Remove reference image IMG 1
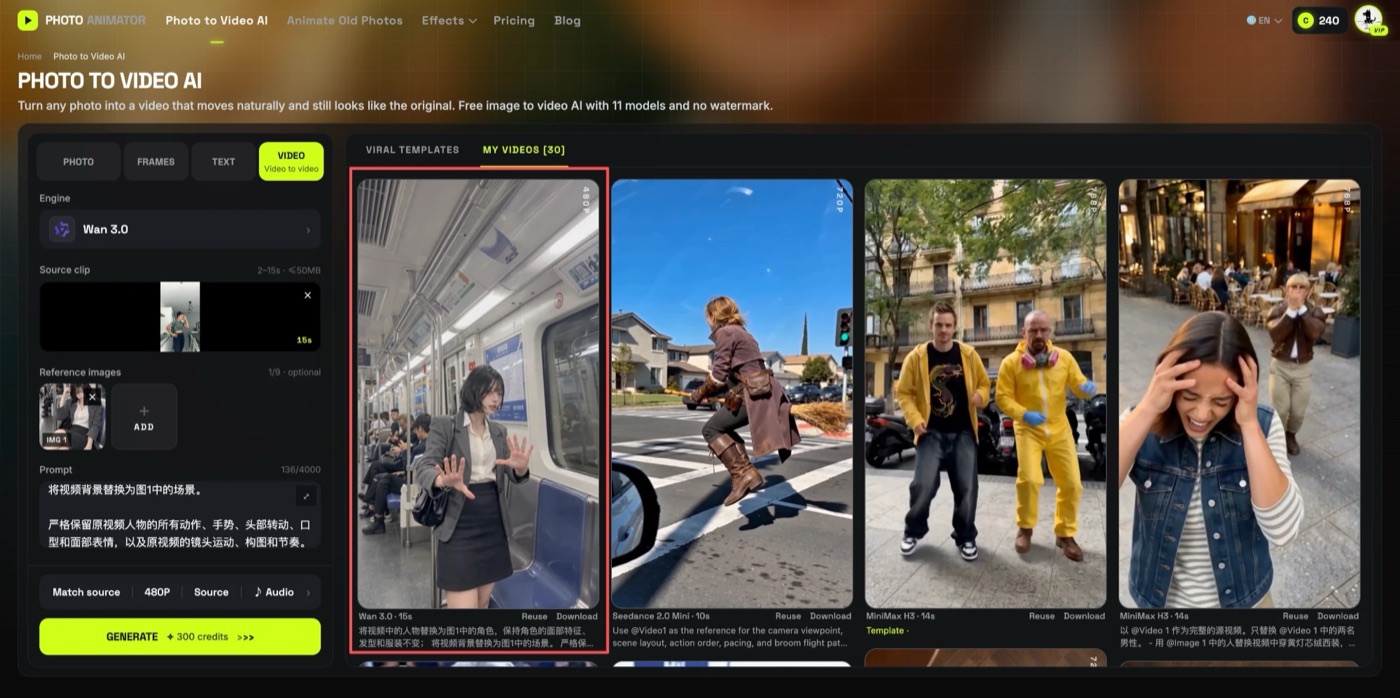The image size is (1400, 698). point(93,397)
